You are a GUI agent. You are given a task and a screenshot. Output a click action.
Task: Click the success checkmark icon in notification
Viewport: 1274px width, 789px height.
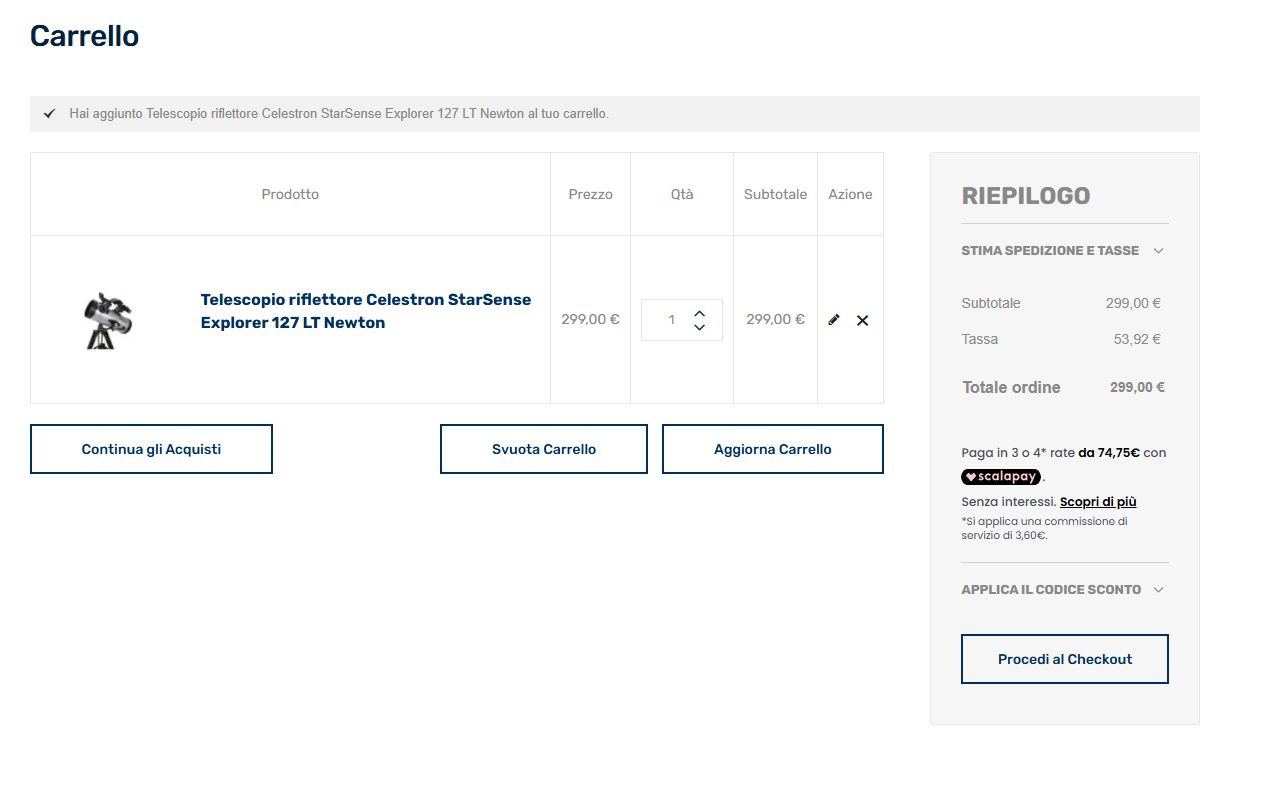[49, 114]
